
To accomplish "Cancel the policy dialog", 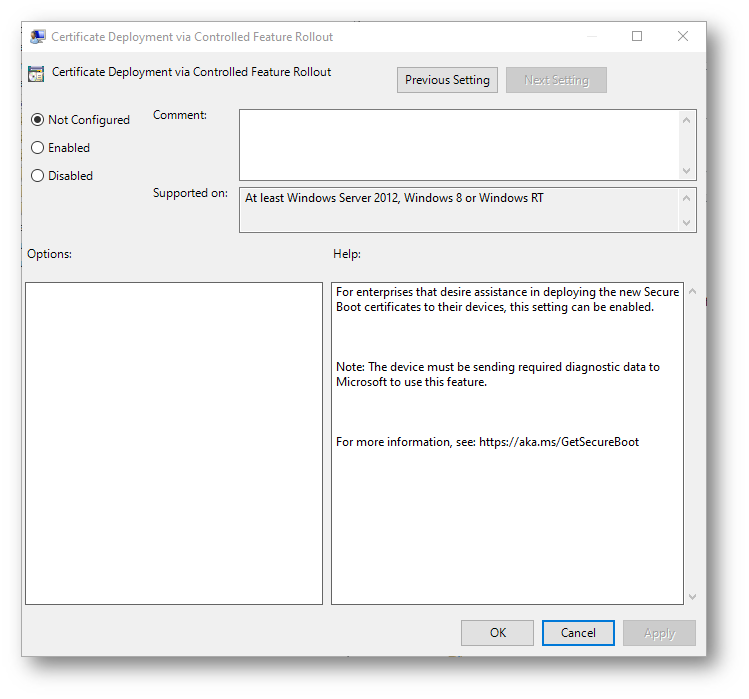I will click(578, 633).
